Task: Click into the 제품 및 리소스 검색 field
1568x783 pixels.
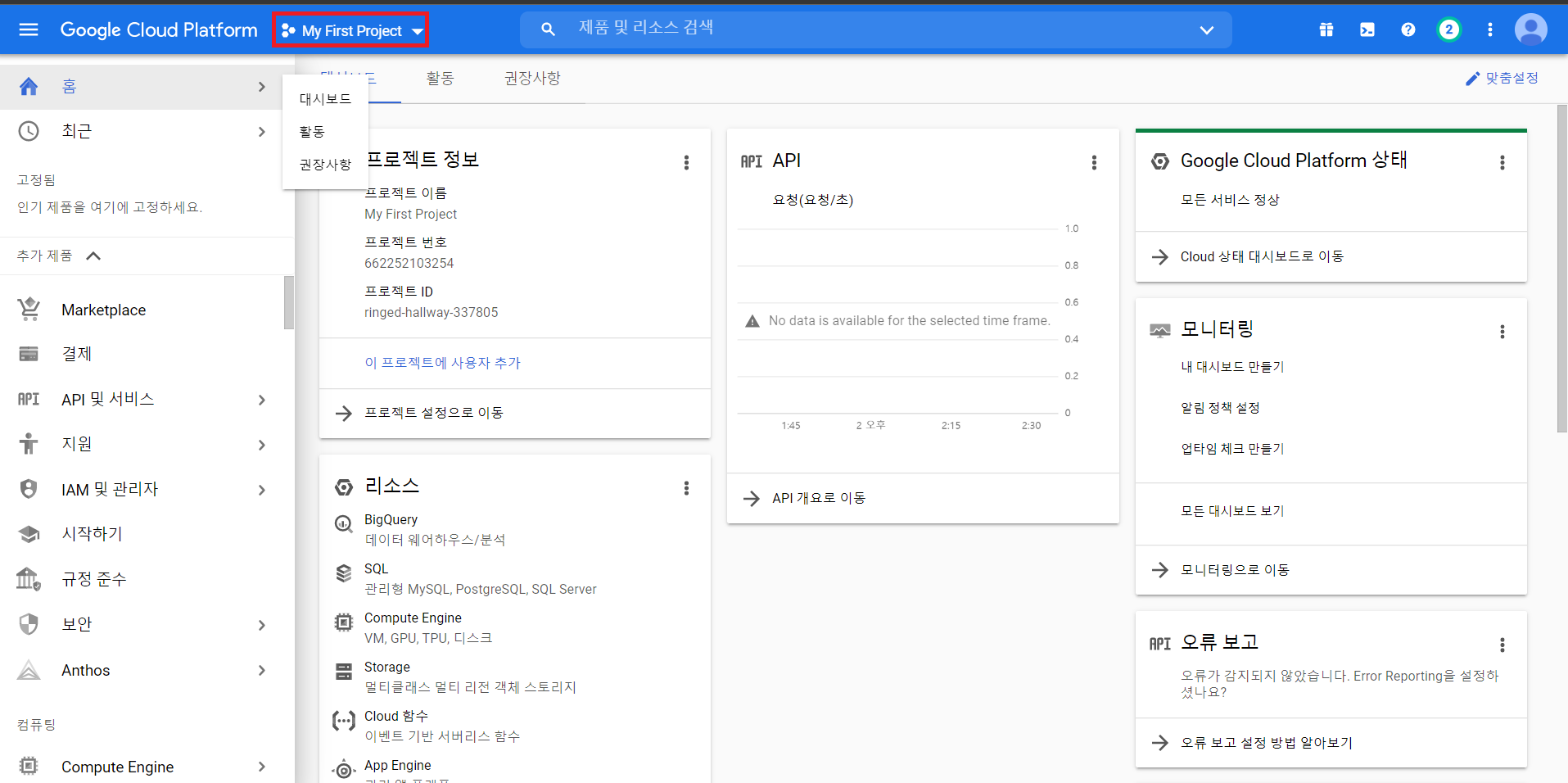Action: tap(876, 29)
